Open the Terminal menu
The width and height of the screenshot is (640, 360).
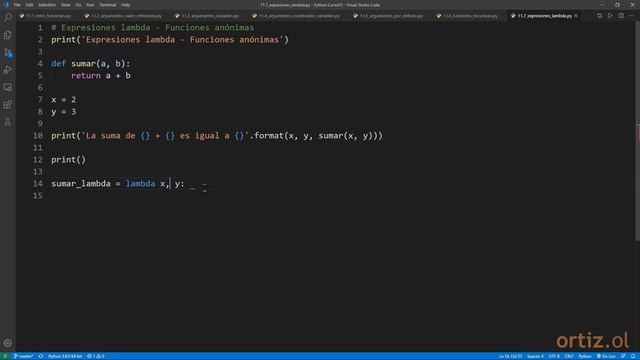108,5
